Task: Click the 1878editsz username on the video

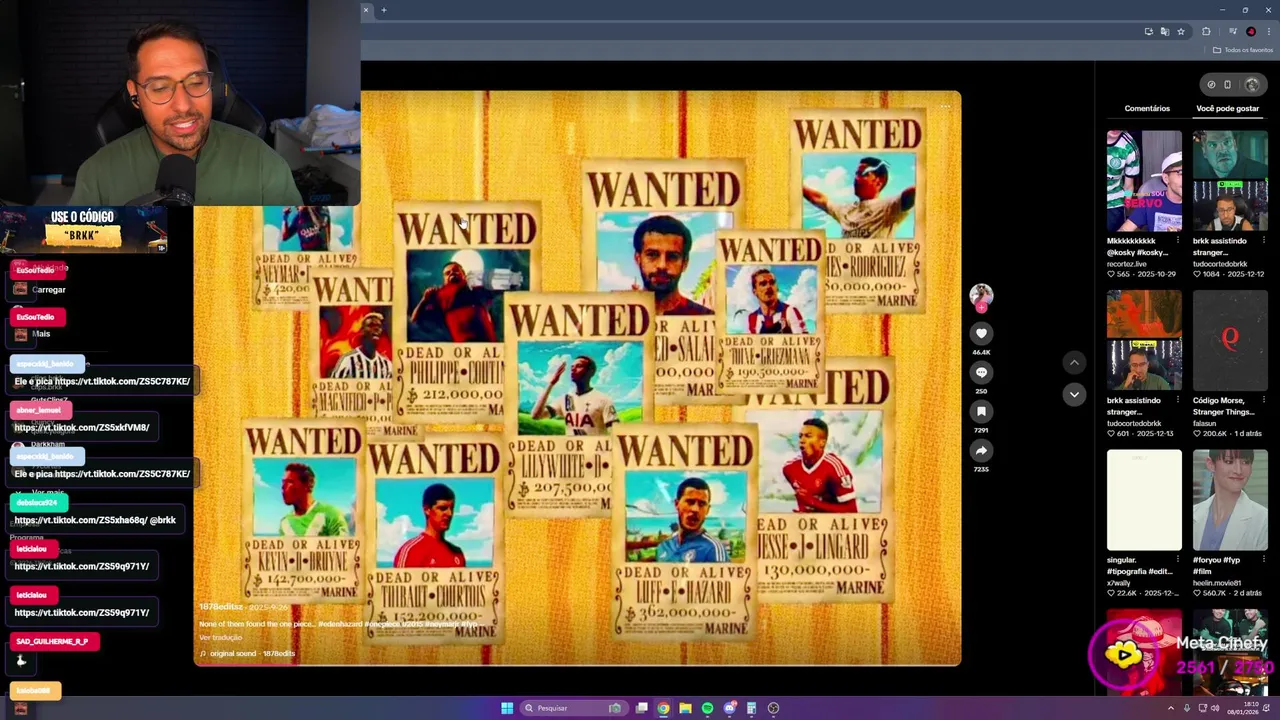Action: [x=222, y=607]
